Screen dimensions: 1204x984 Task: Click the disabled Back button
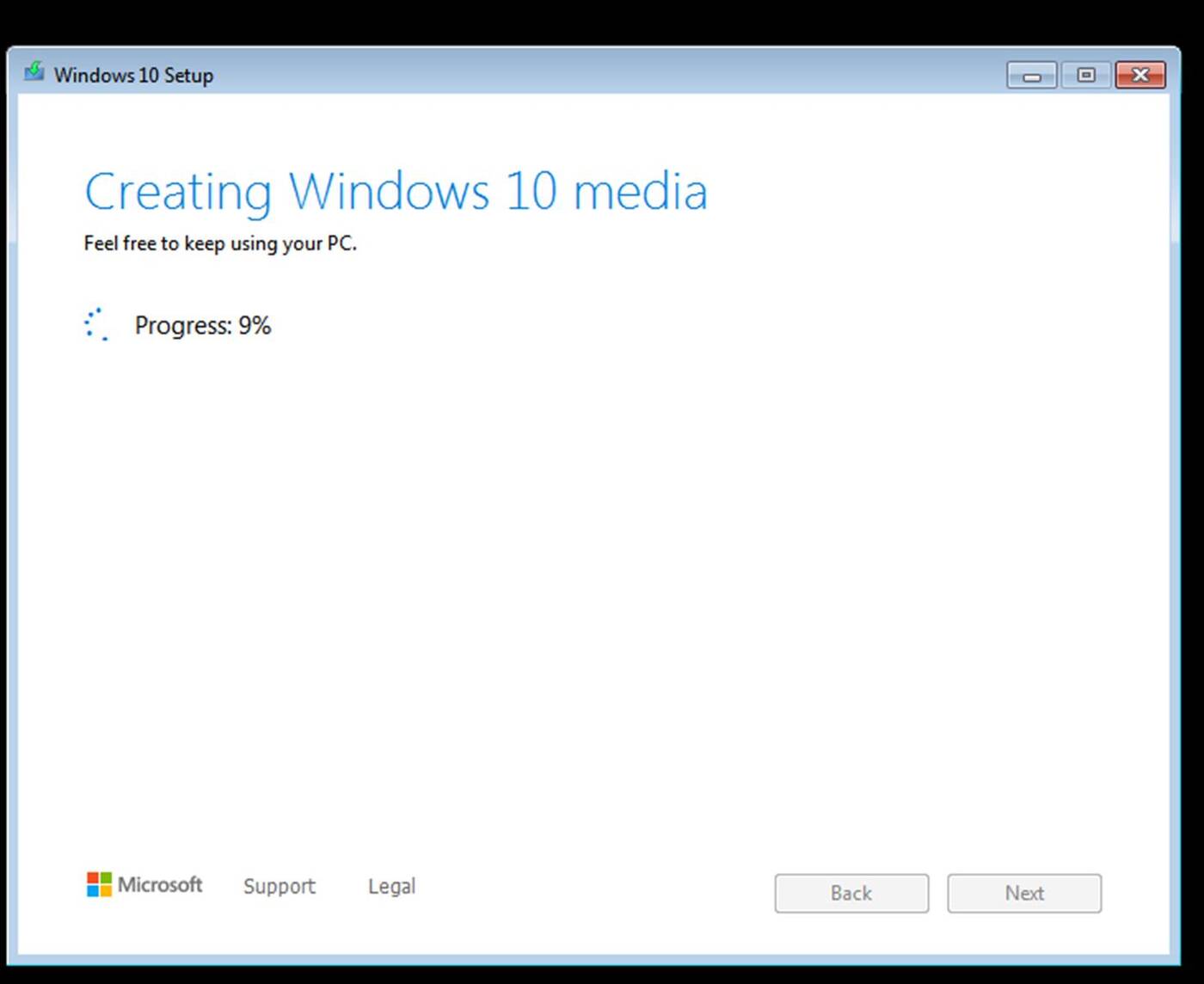(851, 893)
